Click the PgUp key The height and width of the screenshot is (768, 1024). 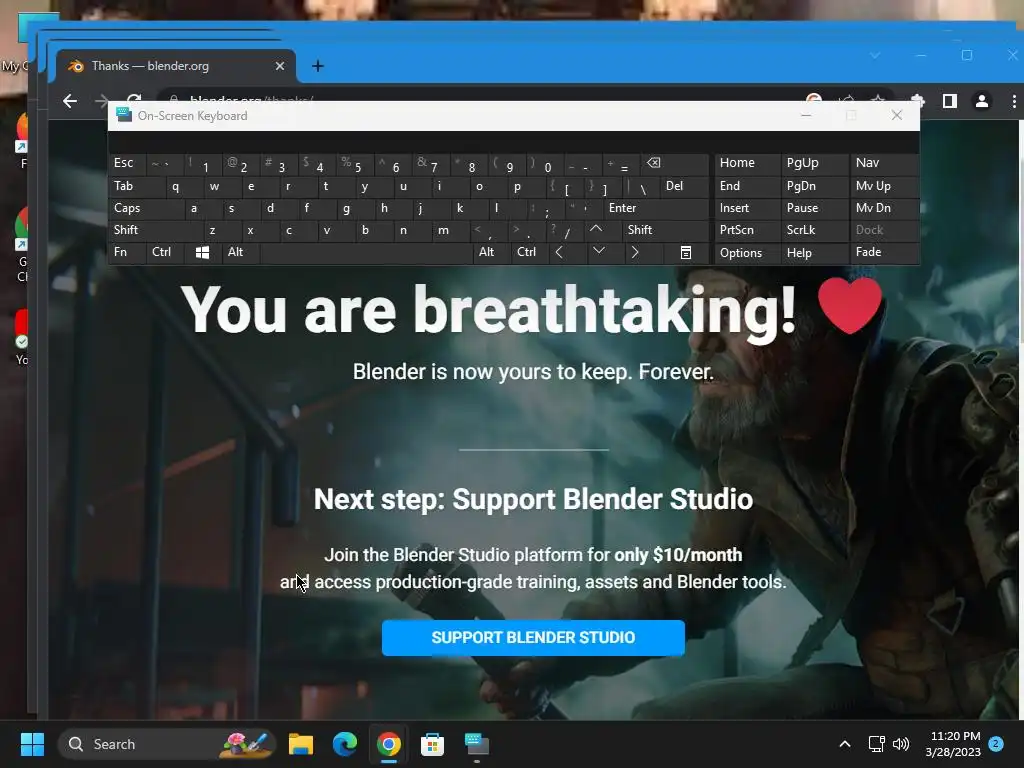tap(814, 163)
